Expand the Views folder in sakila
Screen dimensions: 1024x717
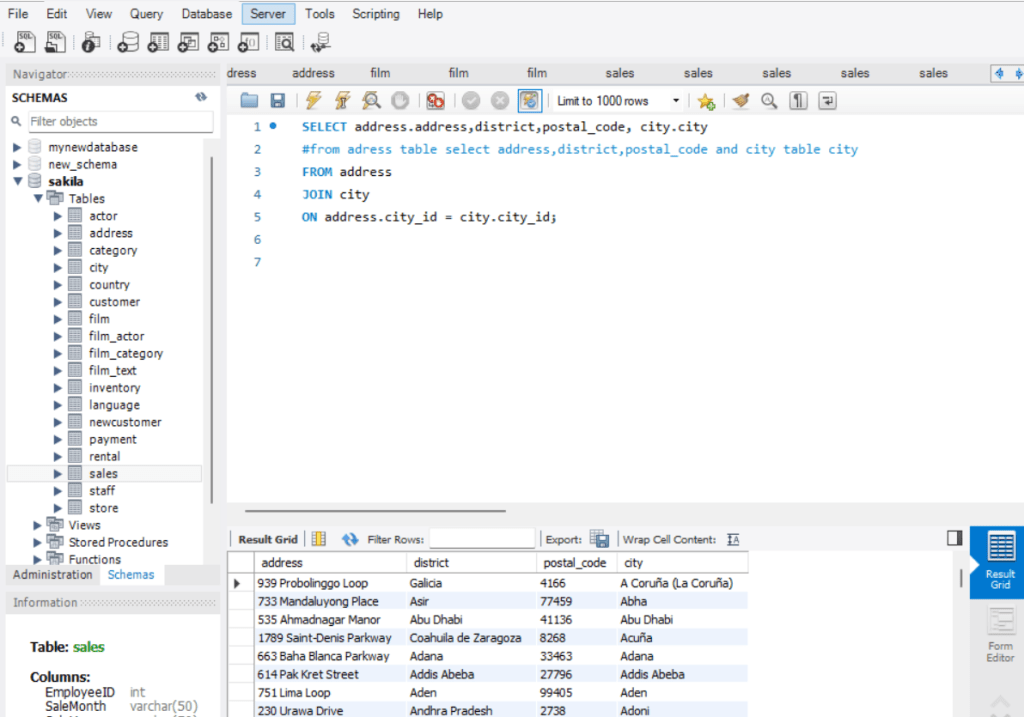click(38, 525)
